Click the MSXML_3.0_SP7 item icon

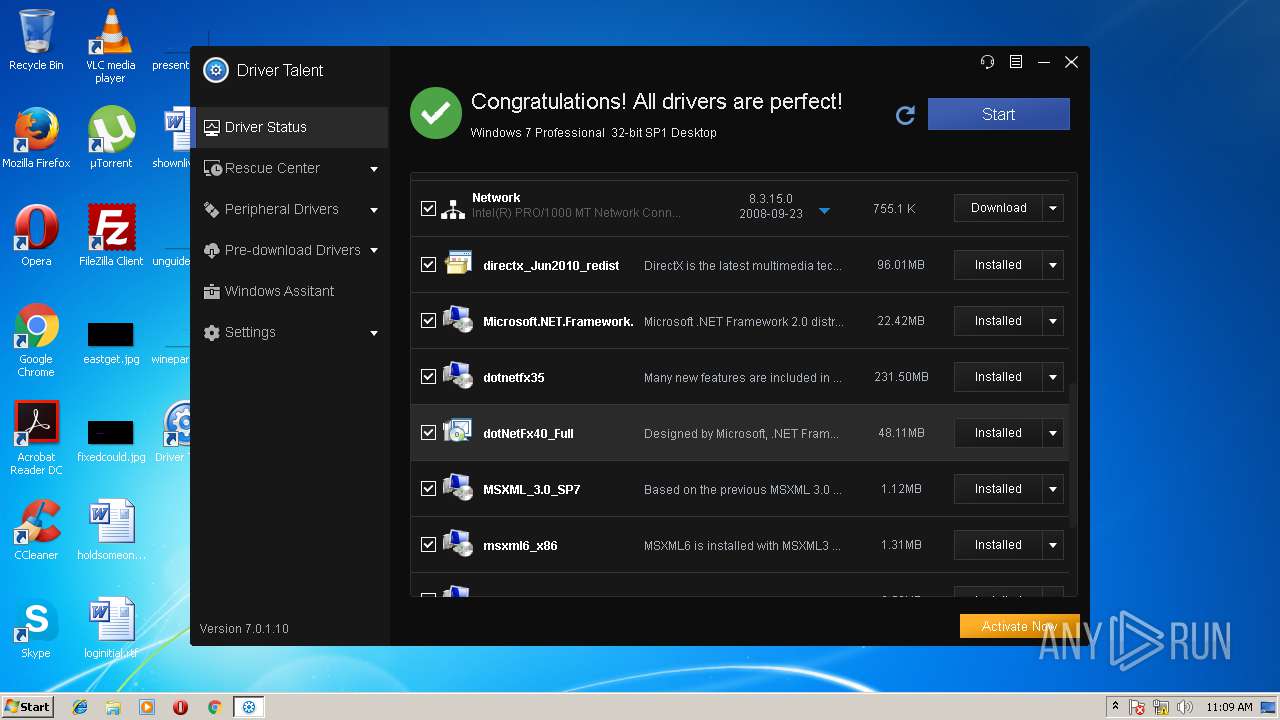coord(458,488)
